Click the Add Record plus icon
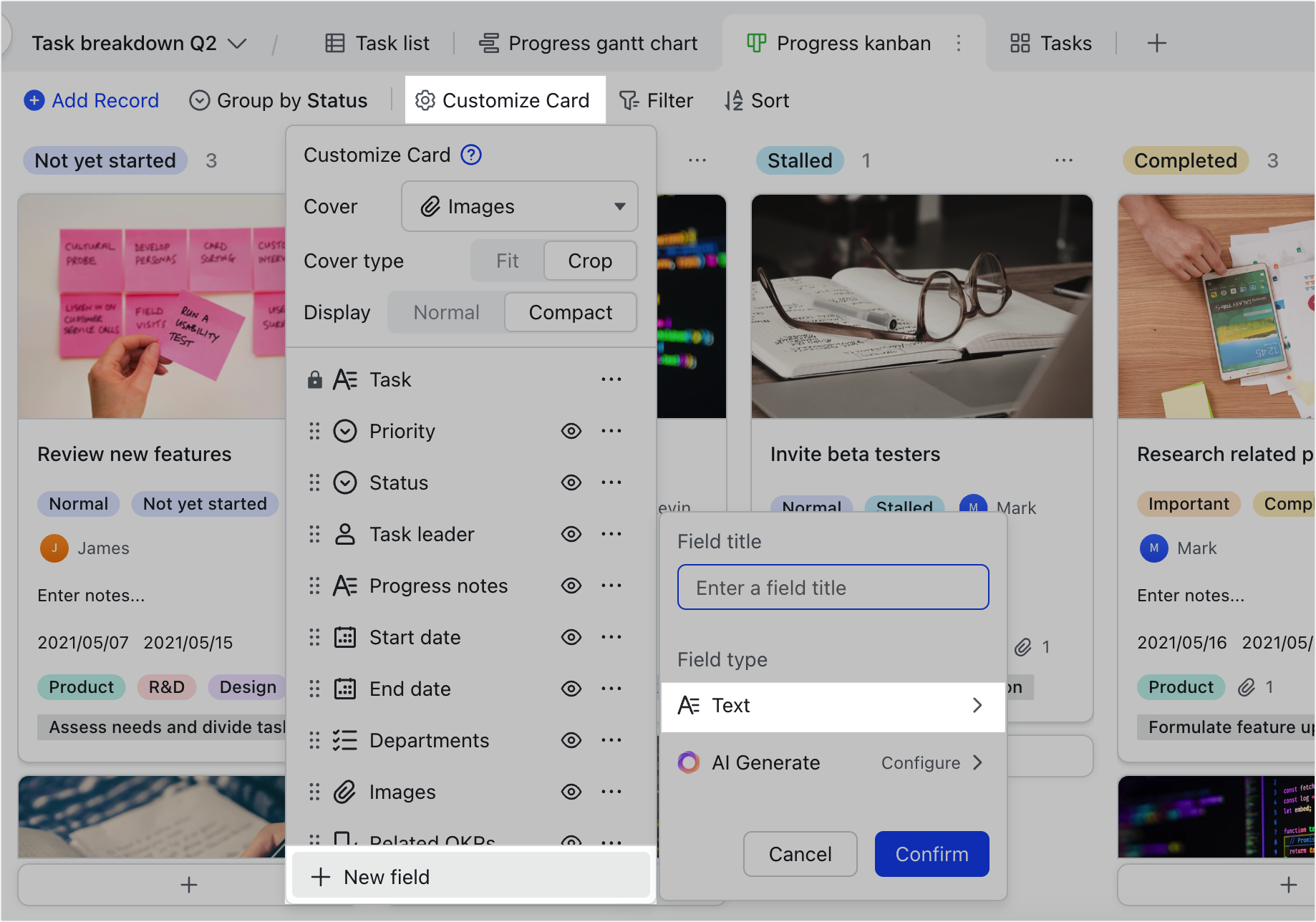 click(34, 100)
